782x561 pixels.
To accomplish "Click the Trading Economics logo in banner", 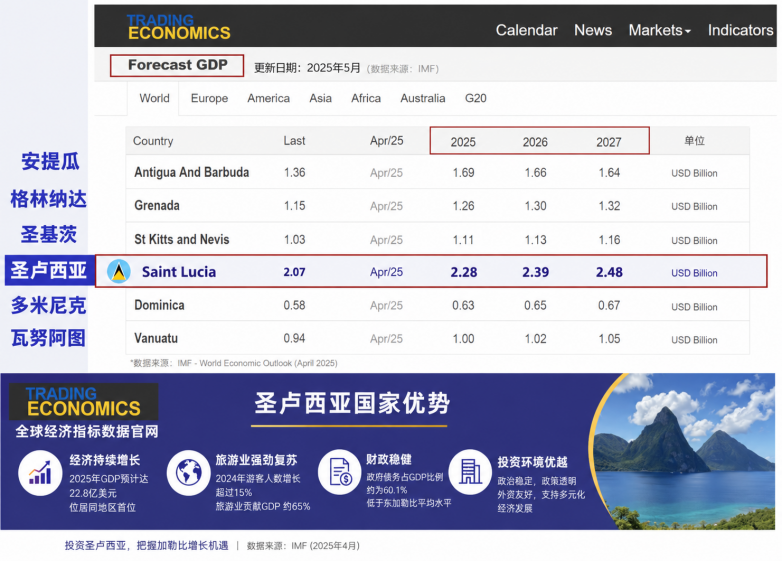I will coord(84,402).
